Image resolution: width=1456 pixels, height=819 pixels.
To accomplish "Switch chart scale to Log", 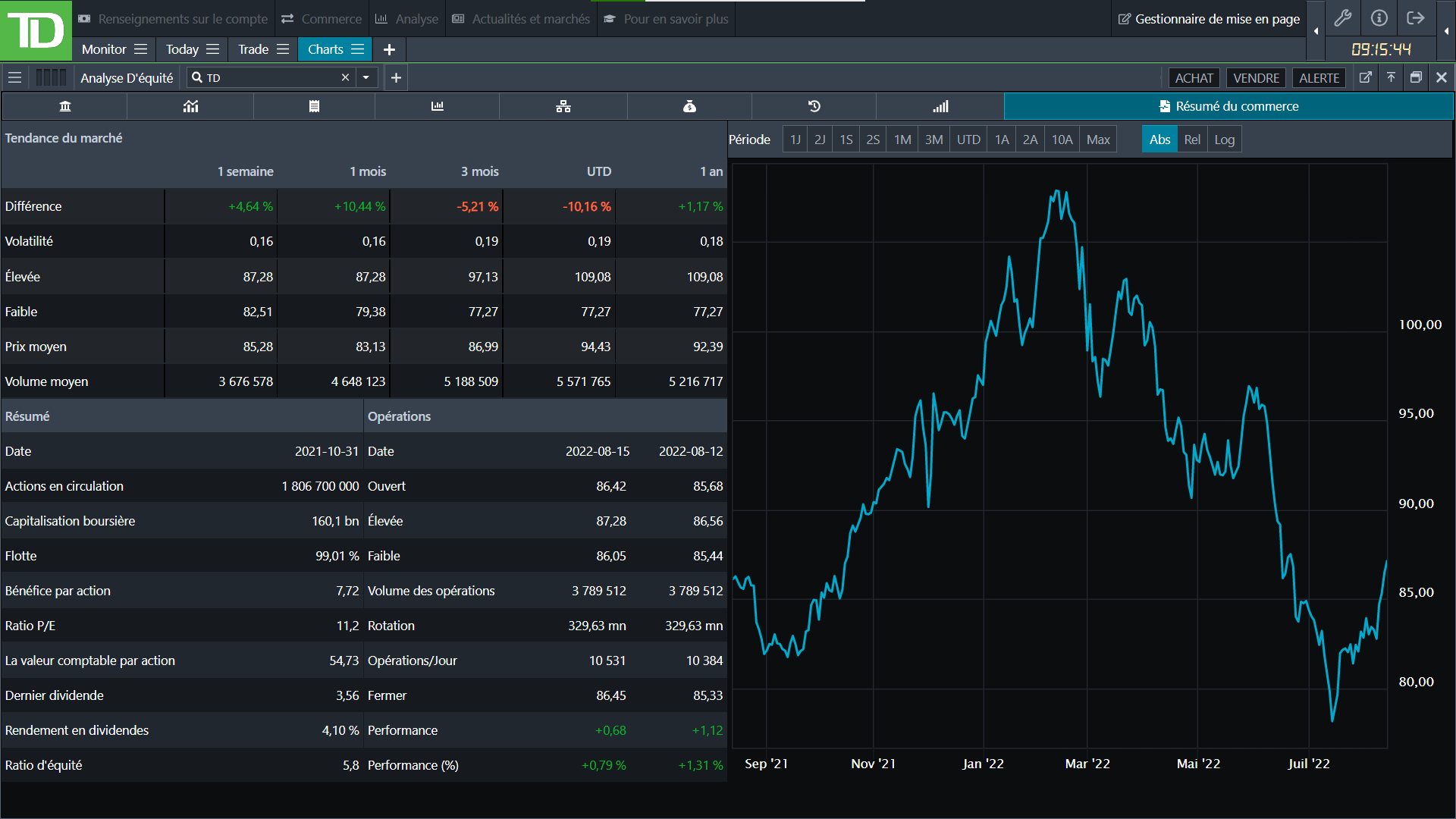I will [x=1224, y=140].
